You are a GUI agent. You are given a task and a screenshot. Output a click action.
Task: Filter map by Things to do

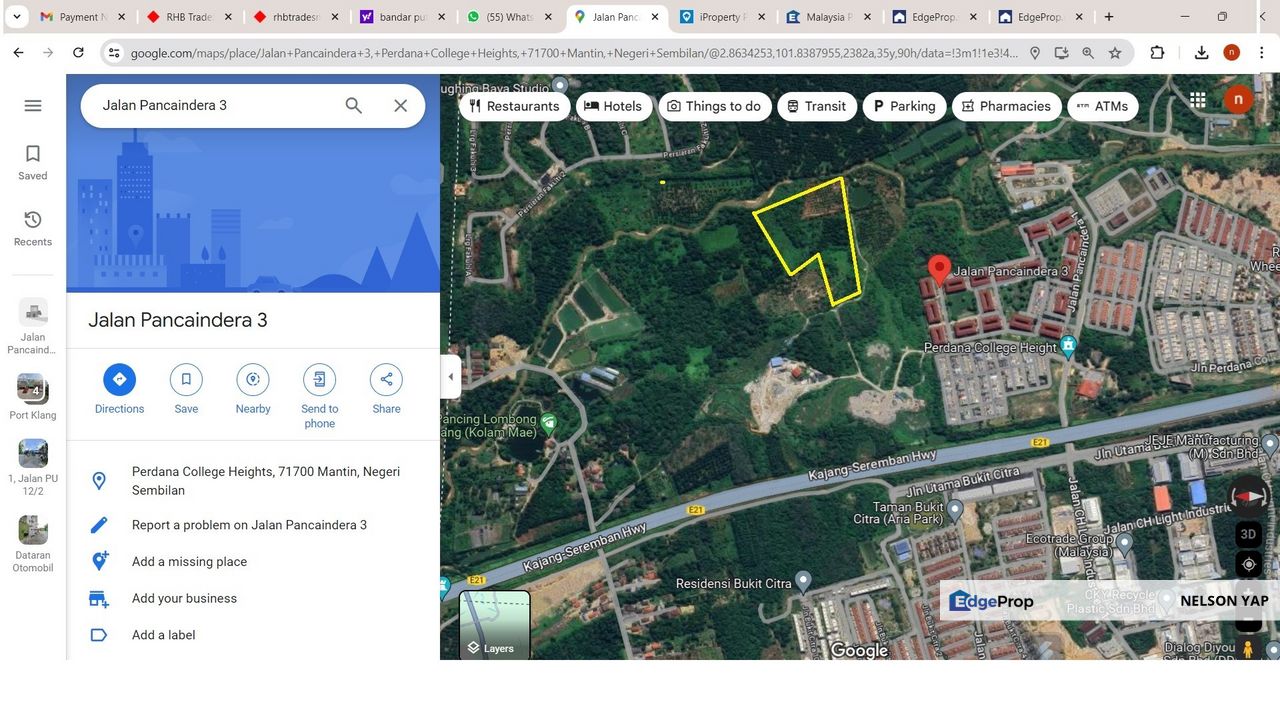714,106
